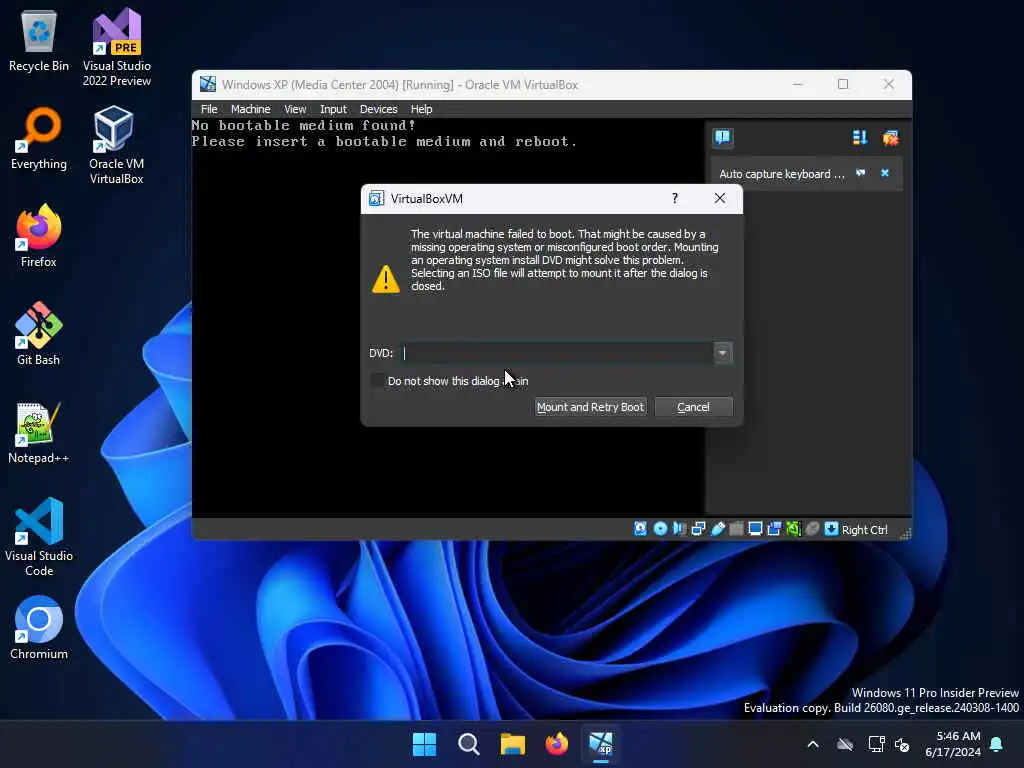Select the Everything desktop shortcut
This screenshot has height=768, width=1024.
pos(39,139)
